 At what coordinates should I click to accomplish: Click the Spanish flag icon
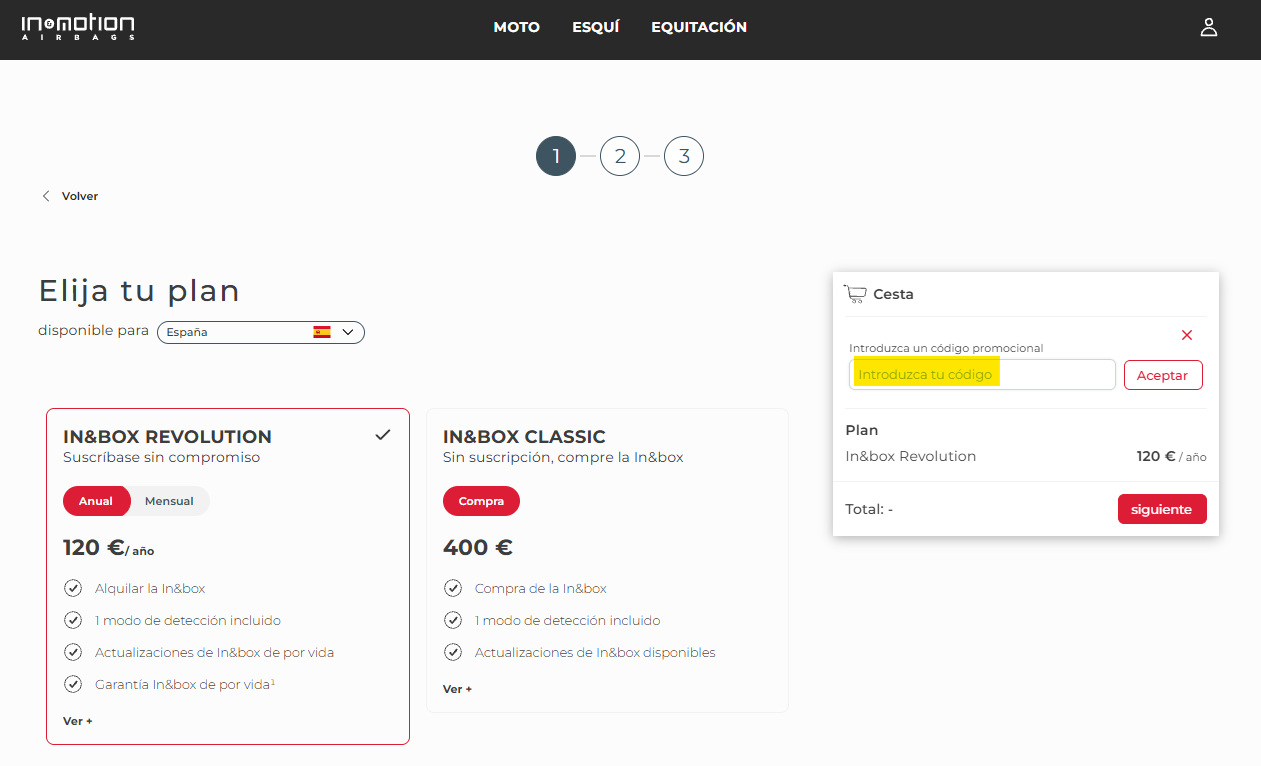pos(322,332)
